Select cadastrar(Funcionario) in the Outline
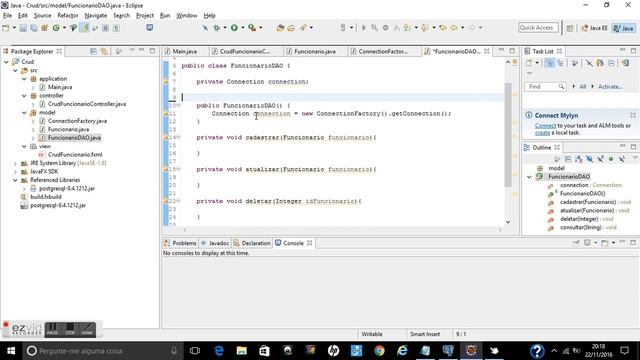The width and height of the screenshot is (640, 360). tap(588, 202)
